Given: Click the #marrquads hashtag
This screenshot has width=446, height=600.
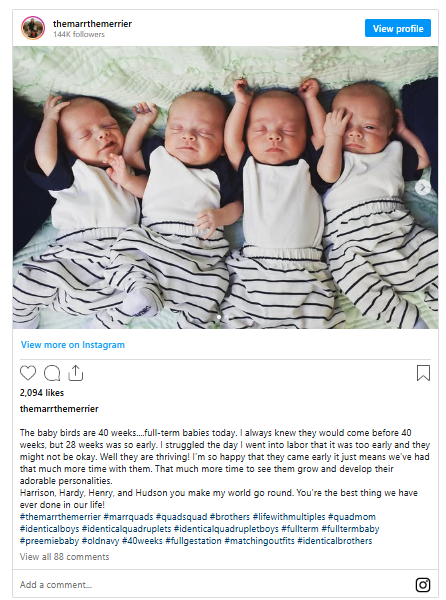Looking at the screenshot, I should pyautogui.click(x=128, y=517).
